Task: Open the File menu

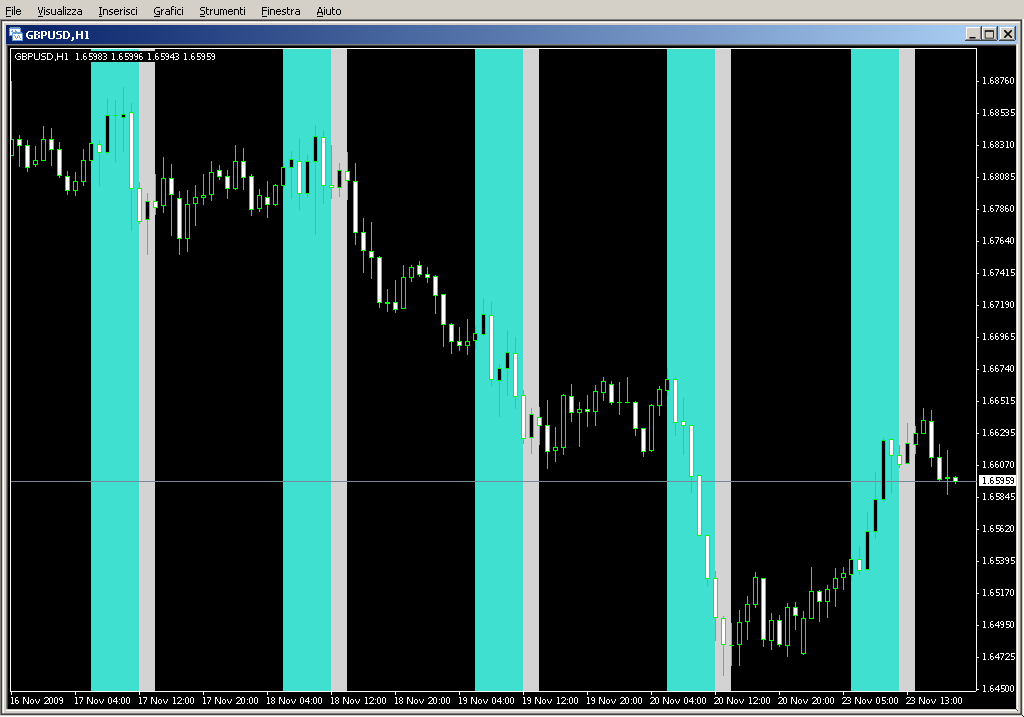Action: [x=13, y=11]
